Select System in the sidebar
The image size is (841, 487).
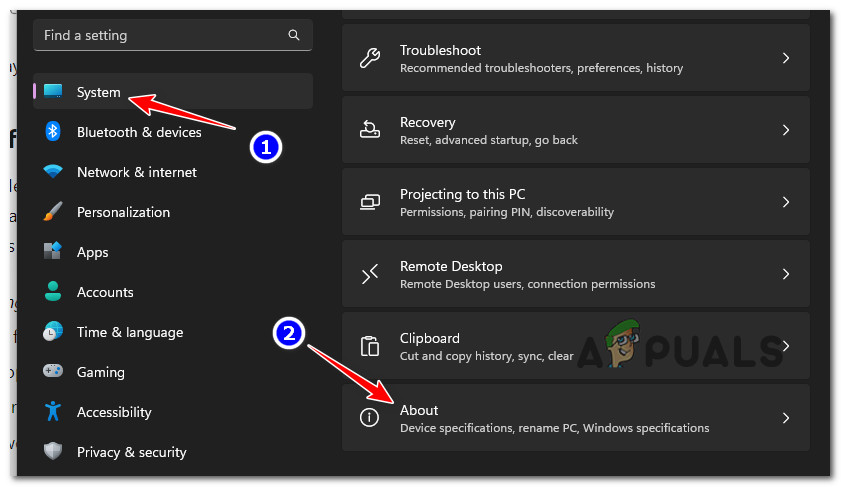click(x=98, y=92)
